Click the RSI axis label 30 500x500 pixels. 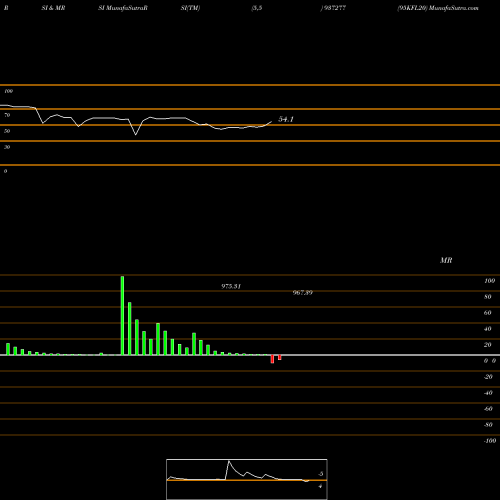point(7,147)
